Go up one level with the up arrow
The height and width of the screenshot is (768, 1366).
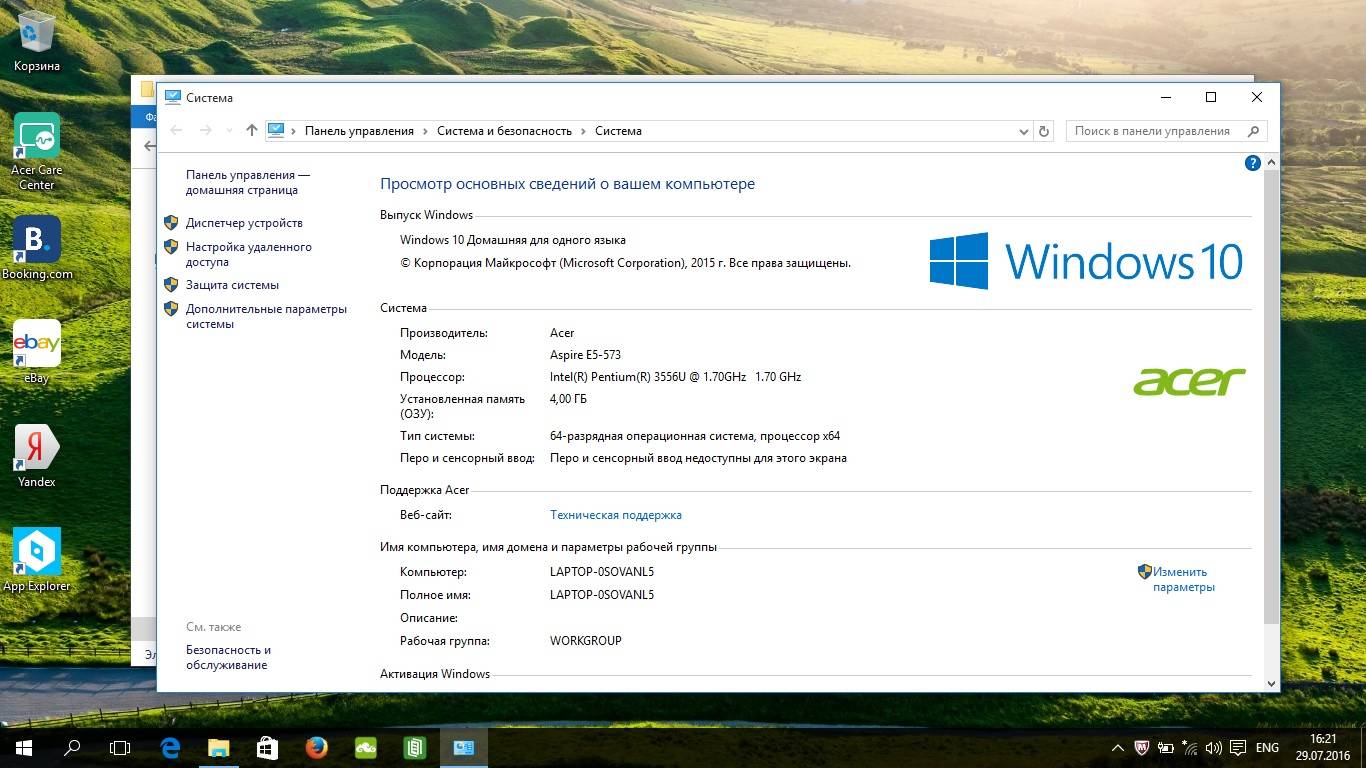pyautogui.click(x=251, y=131)
